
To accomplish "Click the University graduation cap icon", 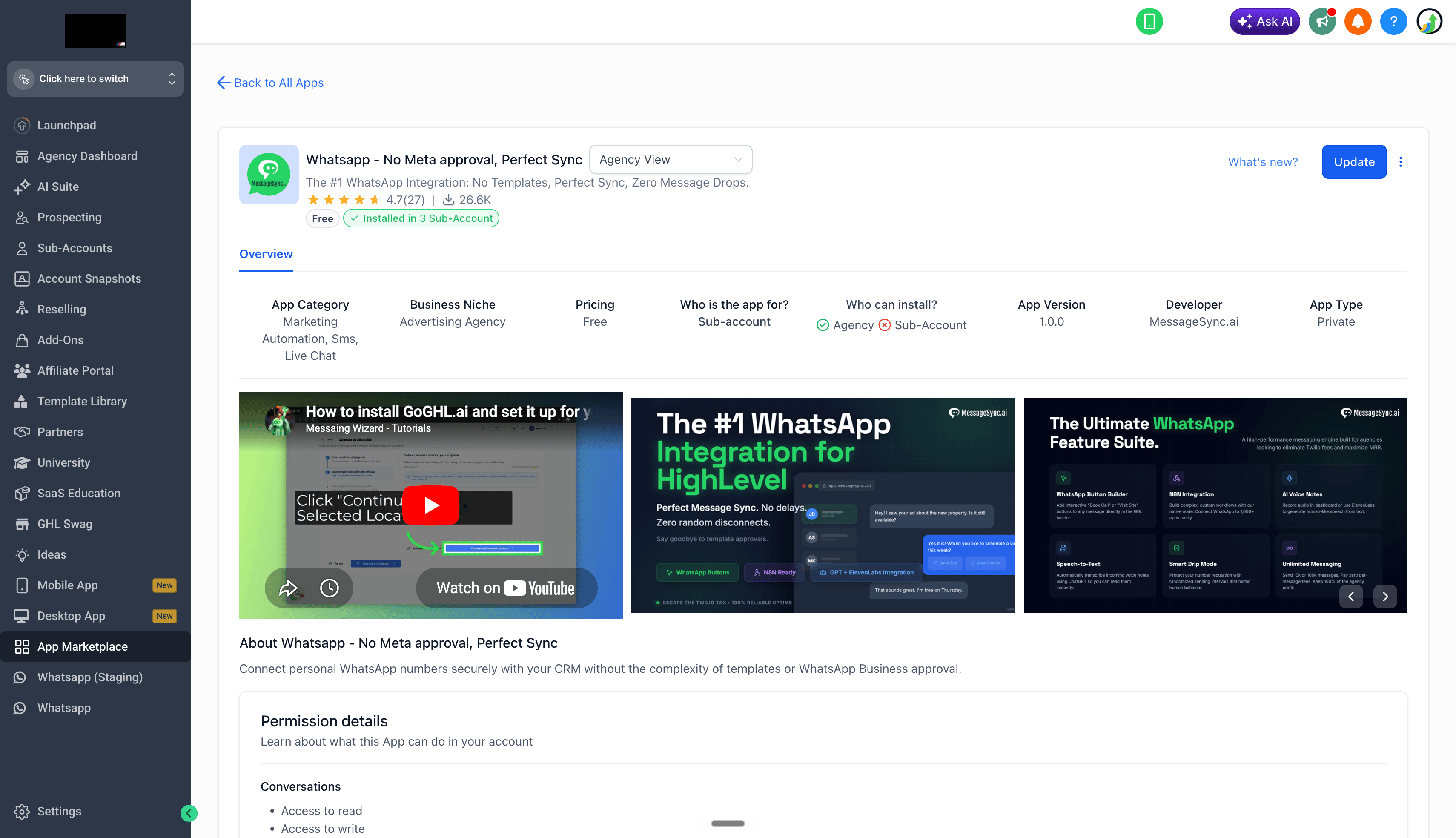I will (22, 463).
